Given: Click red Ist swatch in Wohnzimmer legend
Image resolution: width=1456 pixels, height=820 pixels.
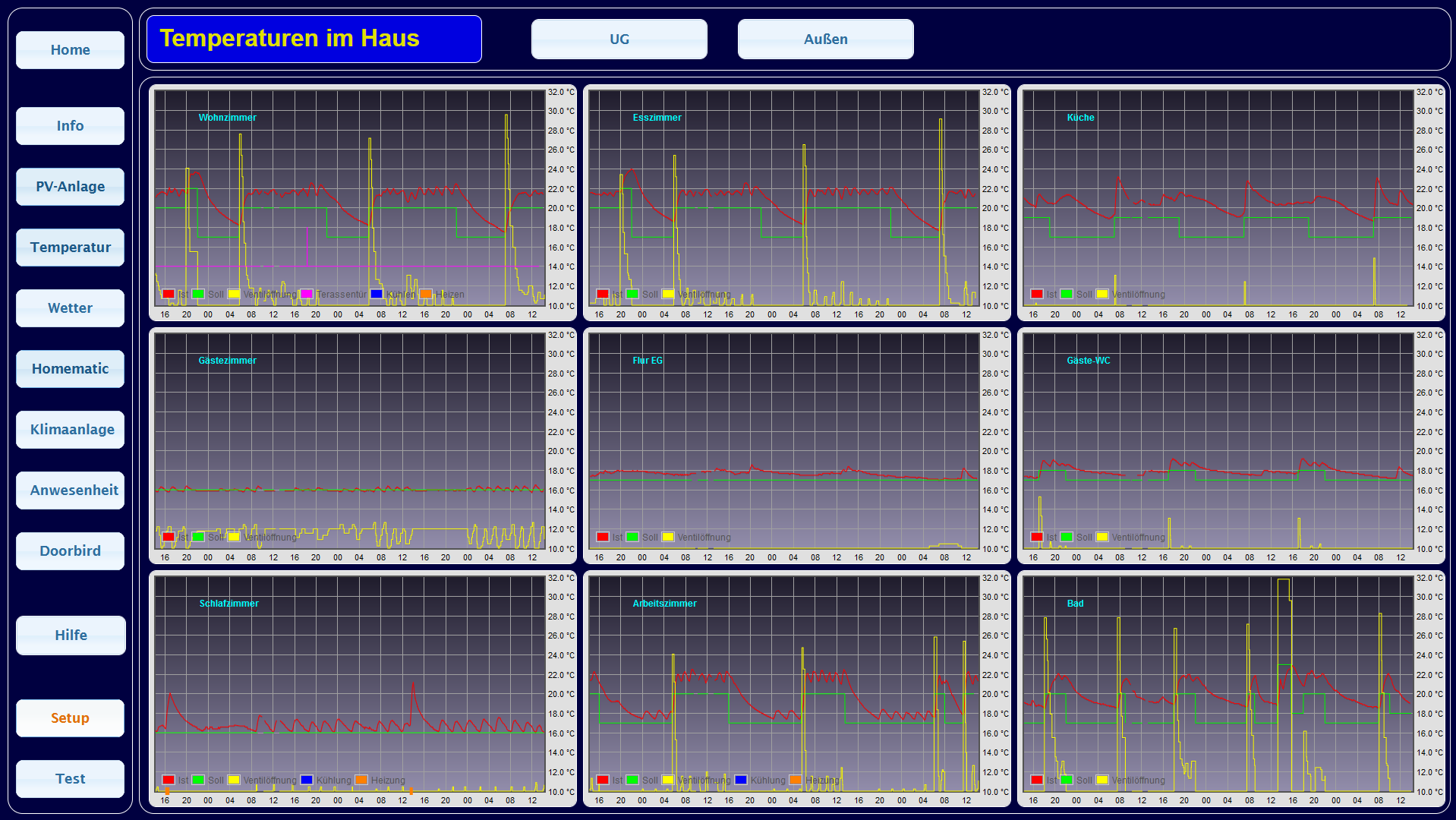Looking at the screenshot, I should (x=169, y=294).
